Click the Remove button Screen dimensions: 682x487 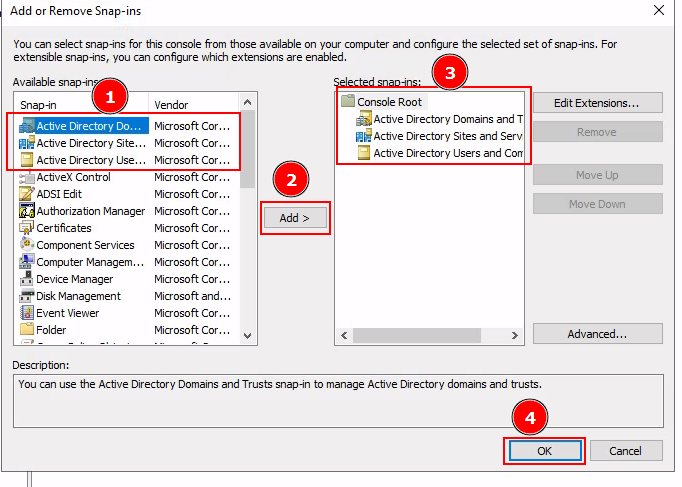598,132
